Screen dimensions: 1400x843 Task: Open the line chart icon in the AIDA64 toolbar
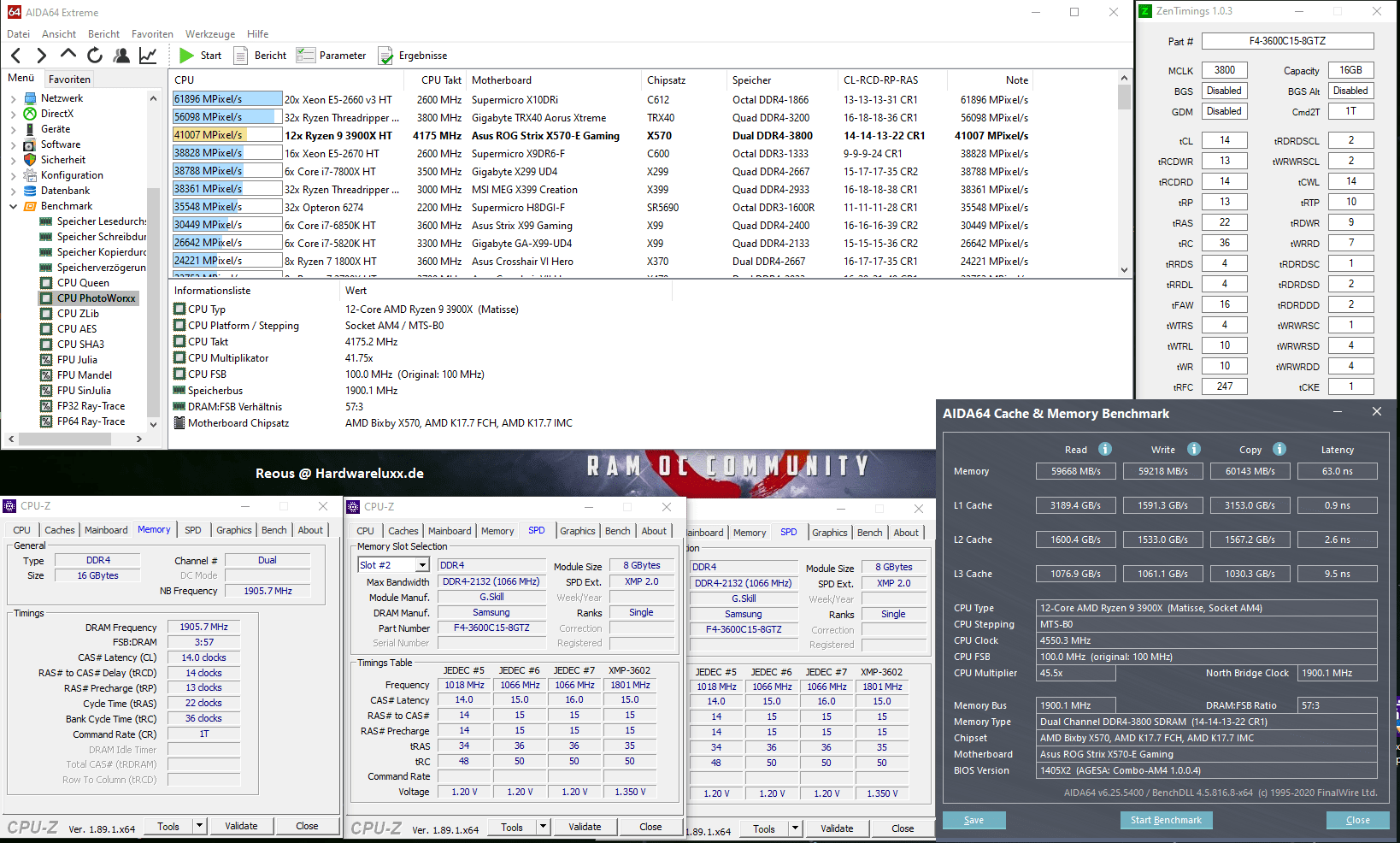coord(148,56)
